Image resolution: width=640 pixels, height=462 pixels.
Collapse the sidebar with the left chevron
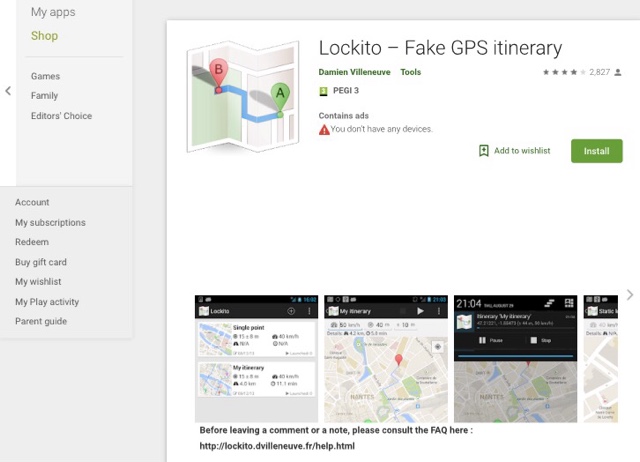[8, 91]
